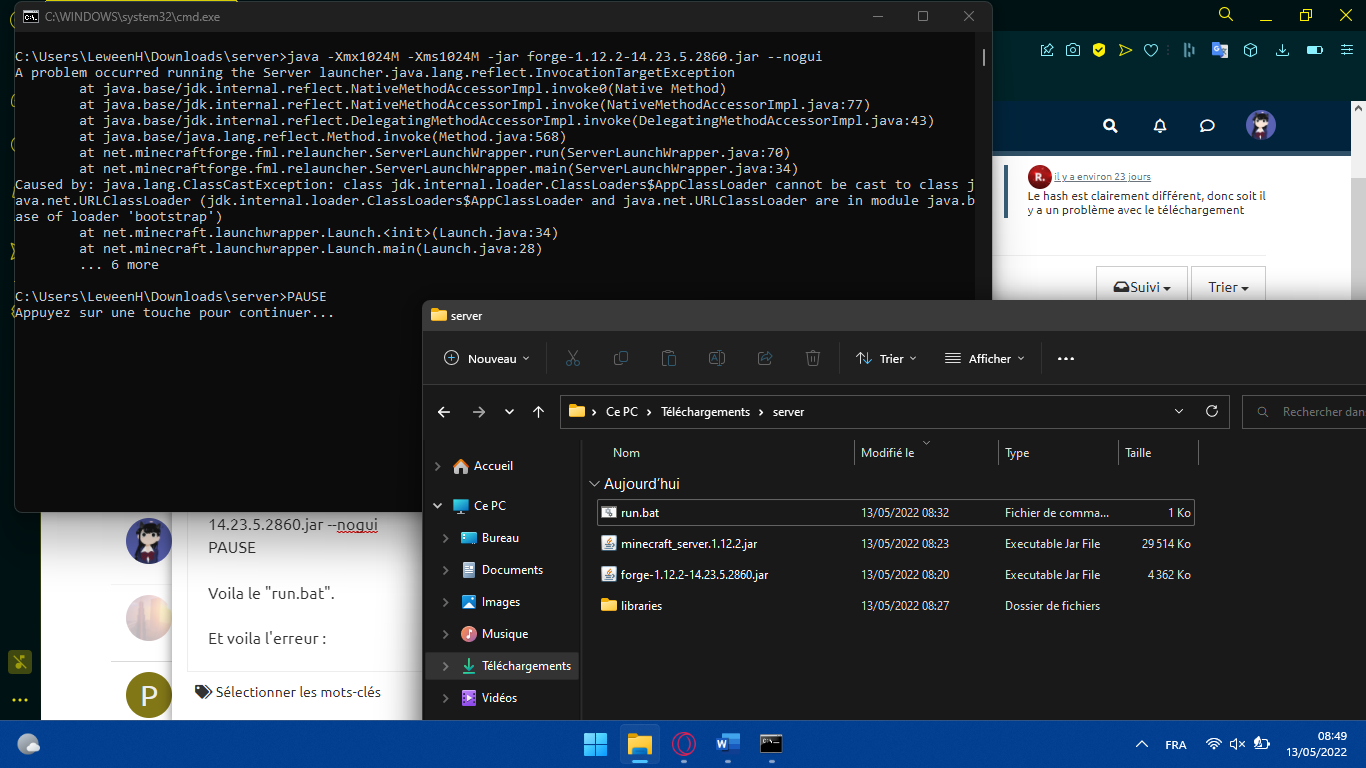Open browser downloads icon in Opera toolbar
The height and width of the screenshot is (768, 1366).
(1283, 50)
